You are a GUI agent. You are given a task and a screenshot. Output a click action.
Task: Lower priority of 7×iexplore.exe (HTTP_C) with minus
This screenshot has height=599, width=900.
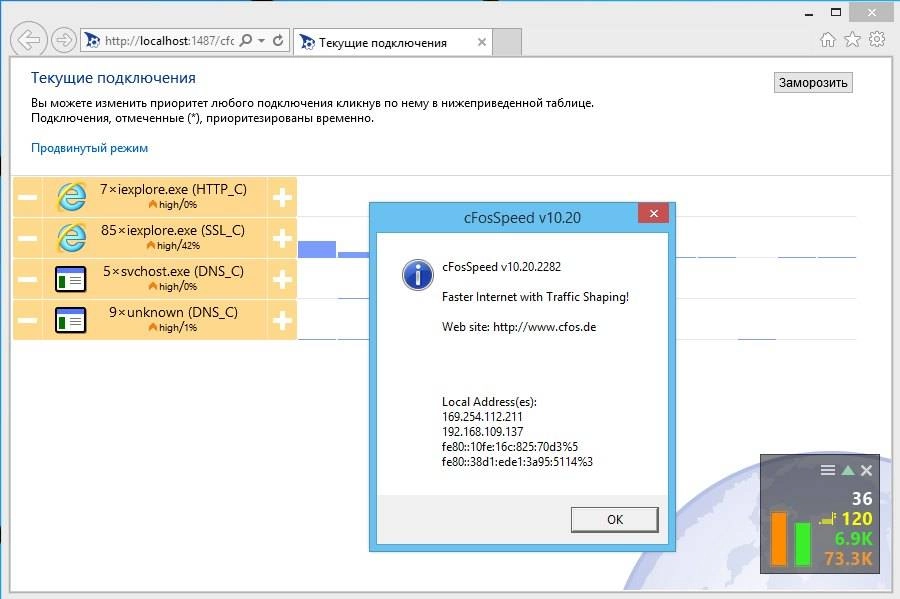27,197
